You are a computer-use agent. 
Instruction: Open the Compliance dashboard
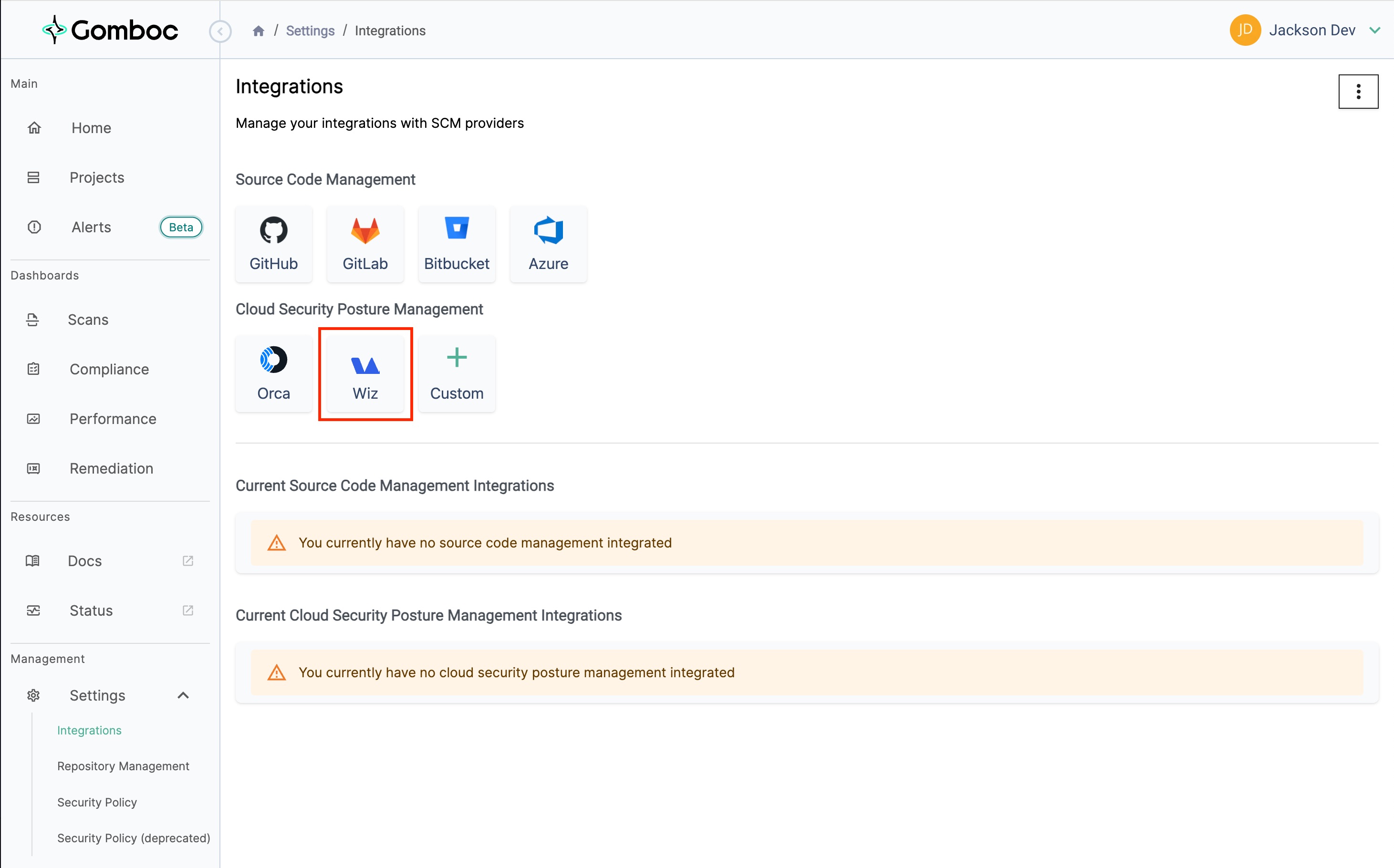[109, 369]
